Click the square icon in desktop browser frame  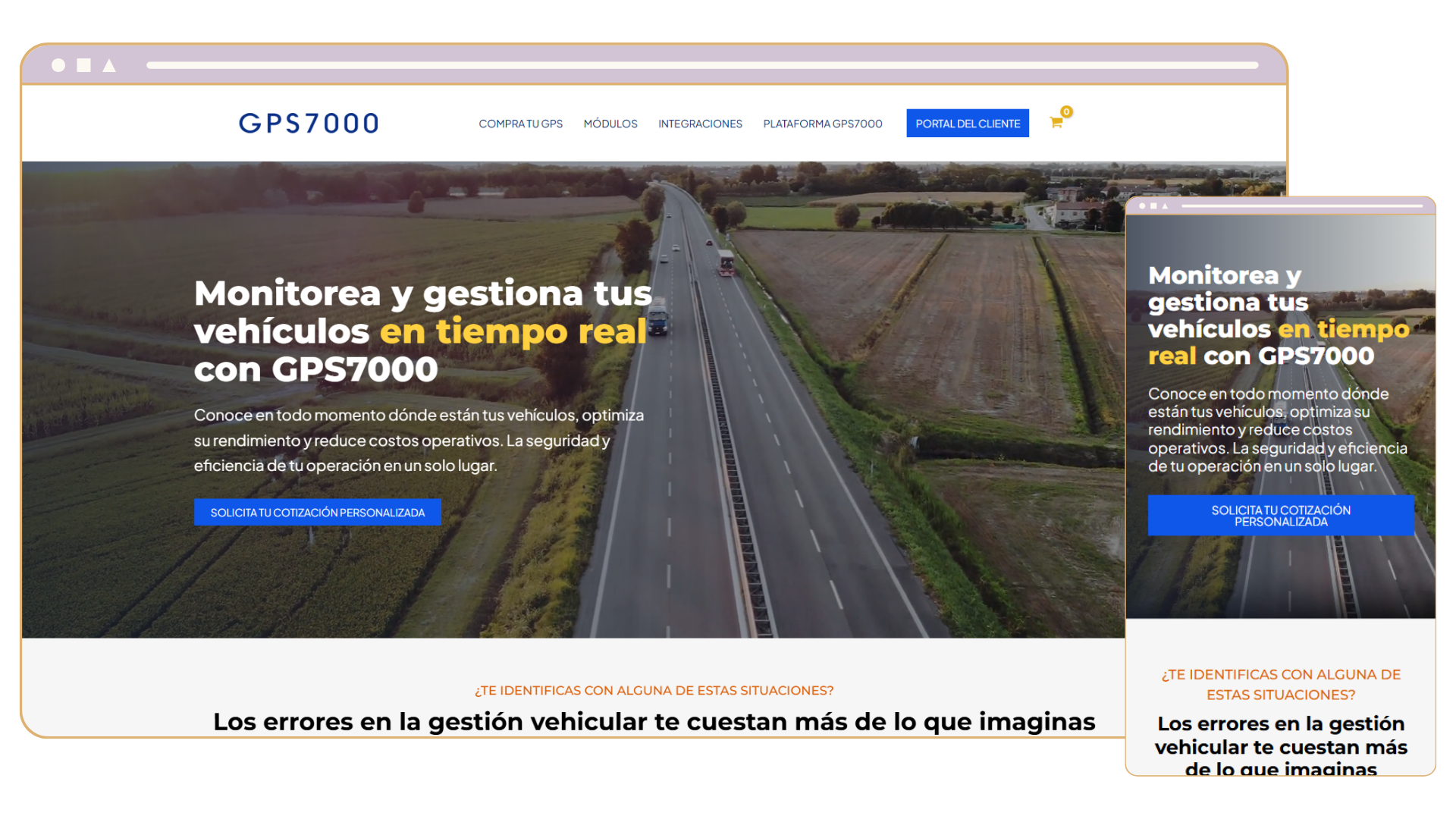click(x=84, y=65)
